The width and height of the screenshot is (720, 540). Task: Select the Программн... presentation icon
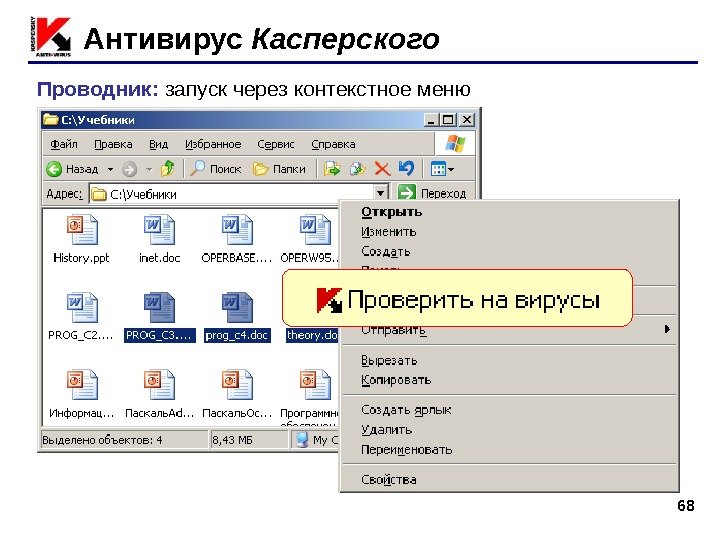tap(315, 384)
